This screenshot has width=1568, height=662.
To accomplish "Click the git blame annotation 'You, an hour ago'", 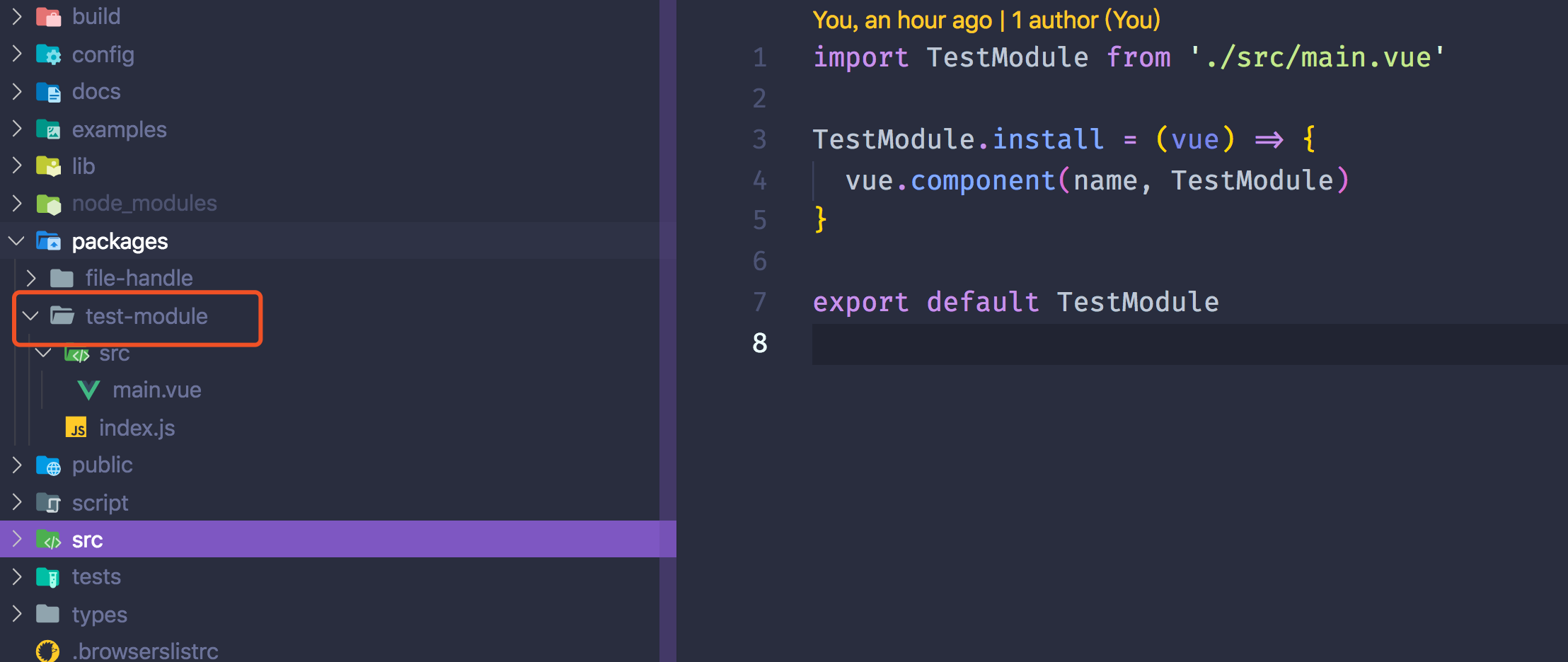I will (x=901, y=21).
